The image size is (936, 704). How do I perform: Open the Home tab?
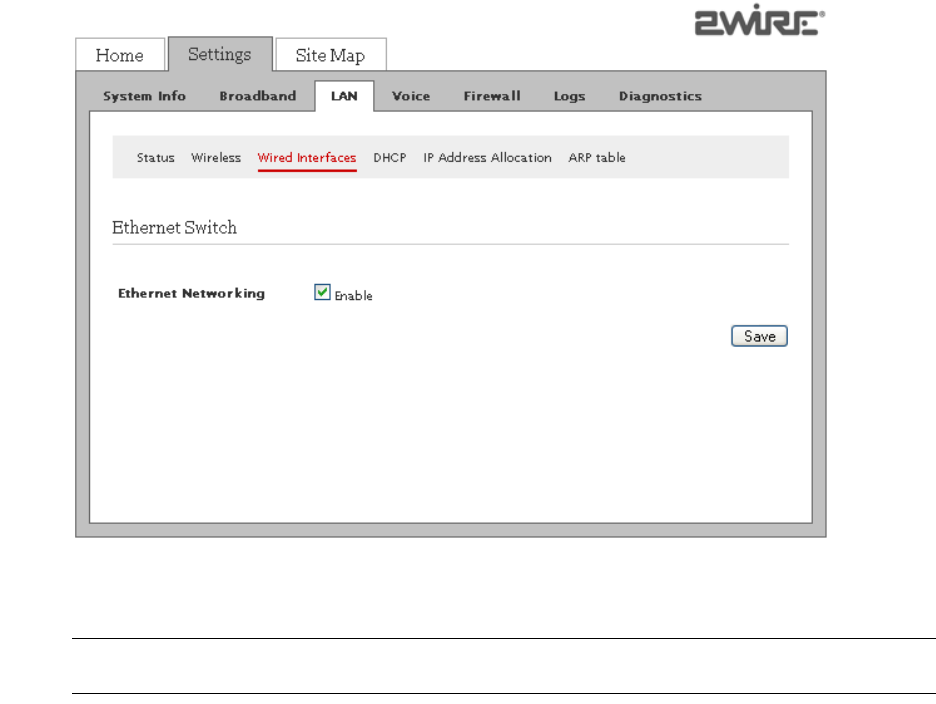tap(120, 55)
